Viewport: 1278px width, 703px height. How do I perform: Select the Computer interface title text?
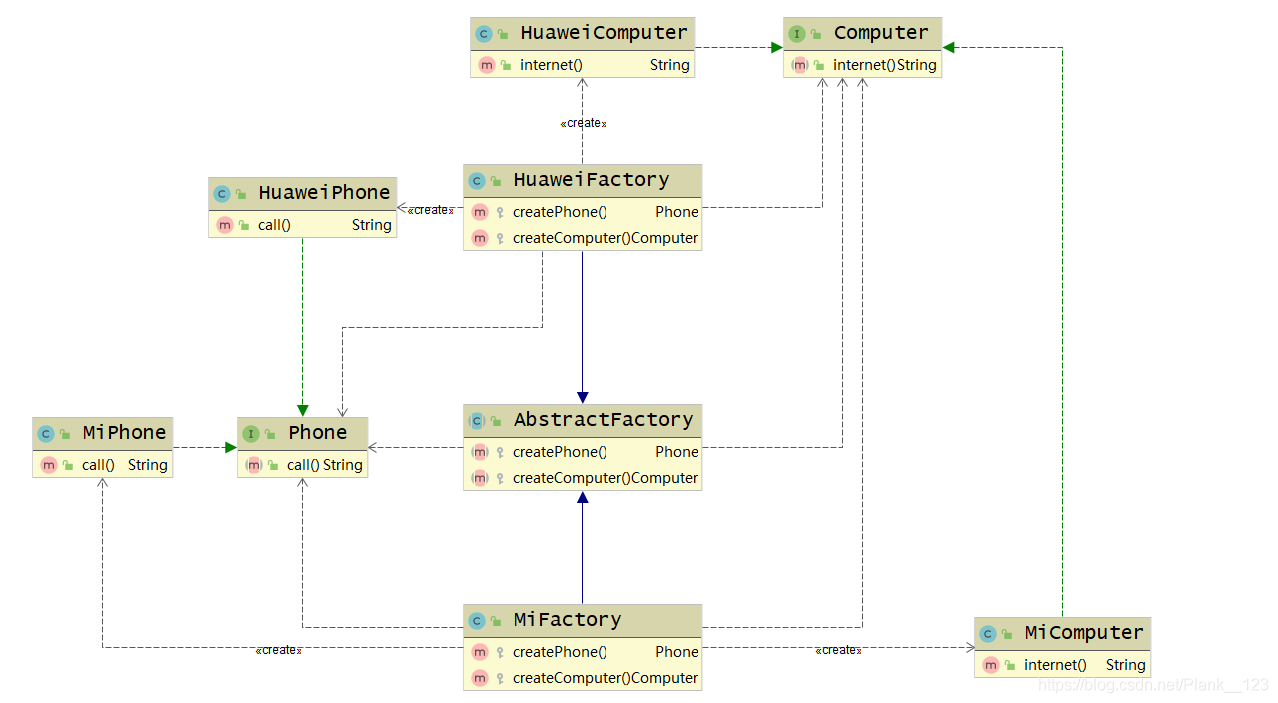point(881,33)
